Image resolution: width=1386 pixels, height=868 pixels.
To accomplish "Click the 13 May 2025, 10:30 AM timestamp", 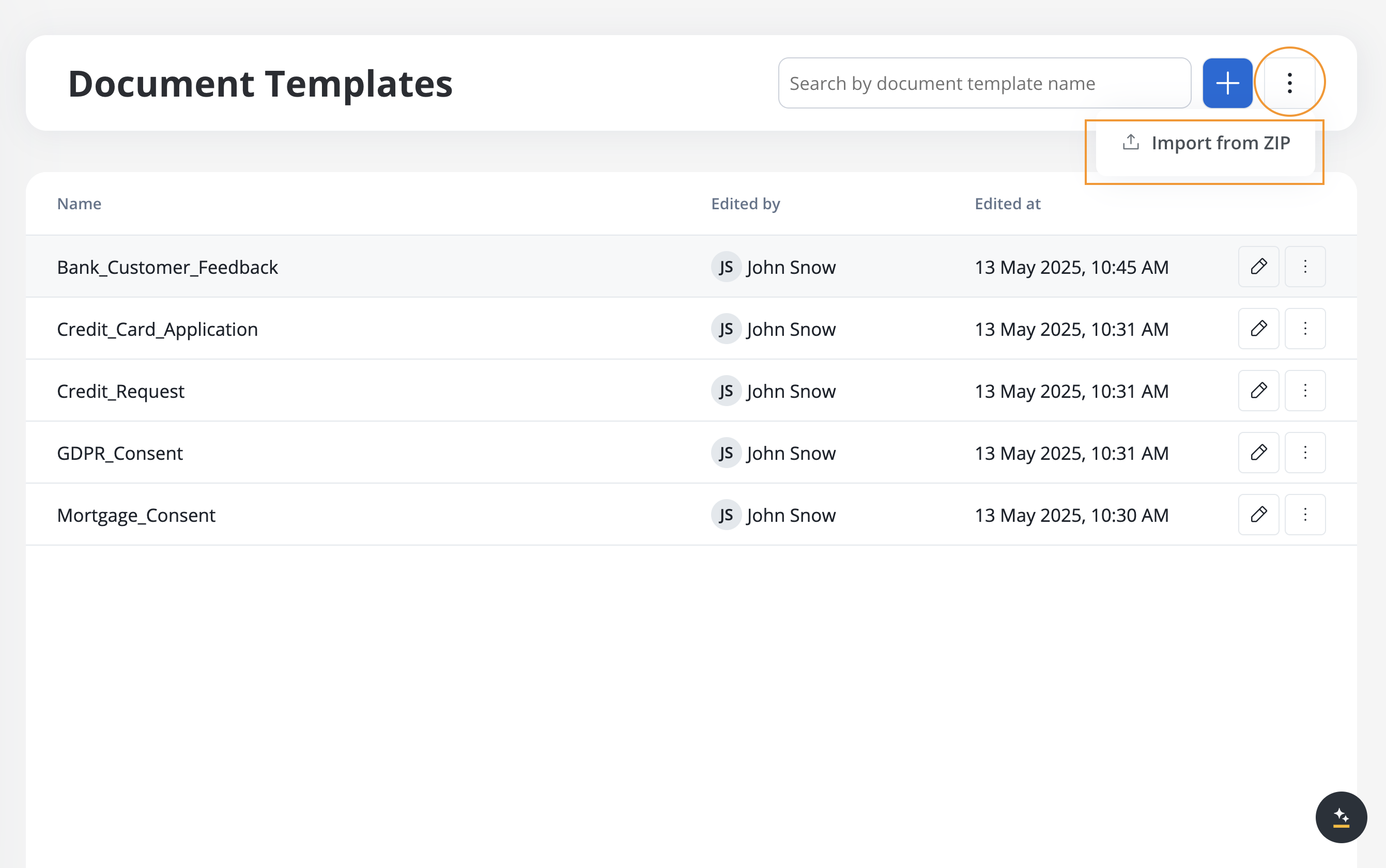I will point(1071,516).
